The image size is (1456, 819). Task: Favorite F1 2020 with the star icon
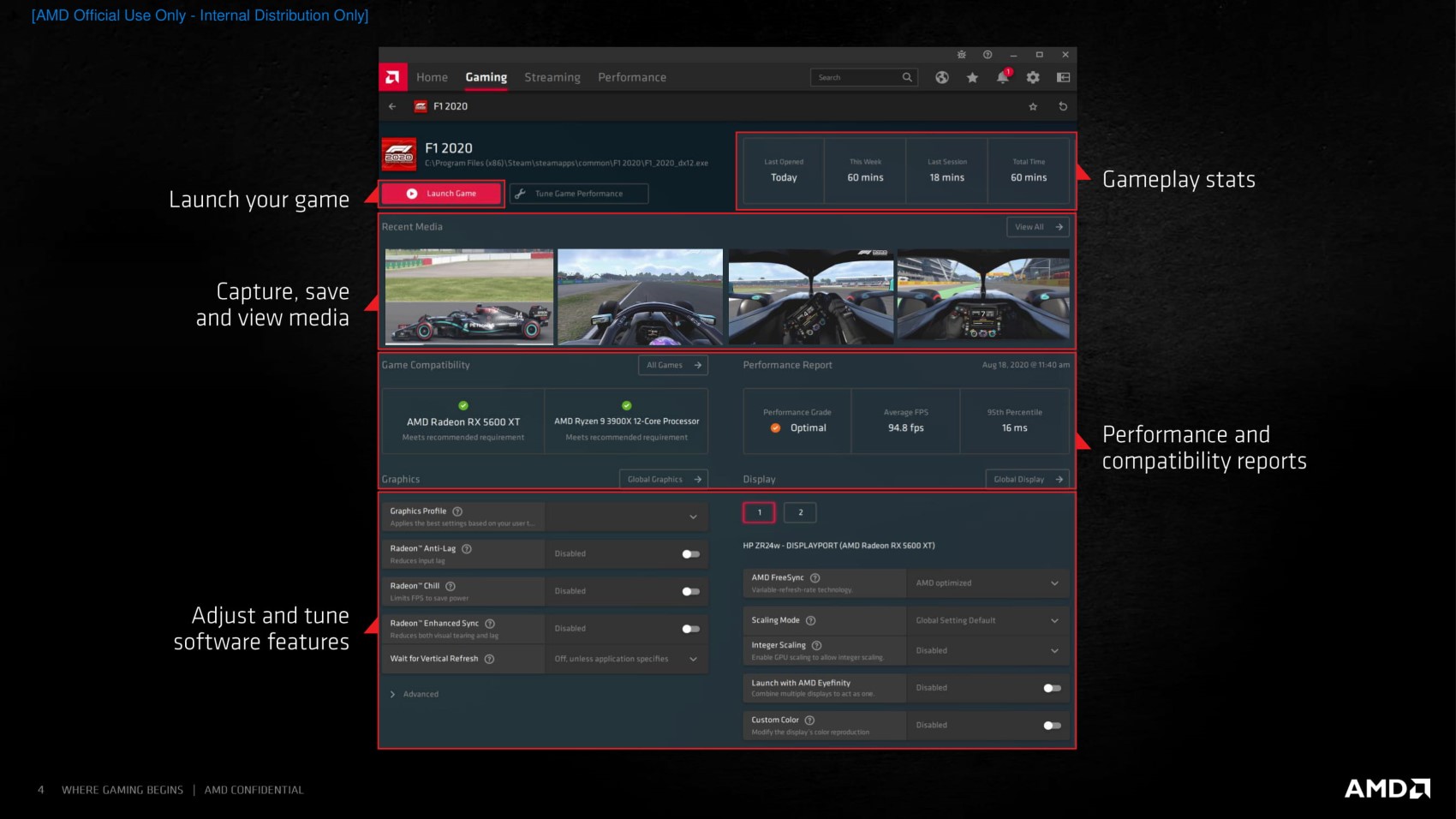point(1033,106)
